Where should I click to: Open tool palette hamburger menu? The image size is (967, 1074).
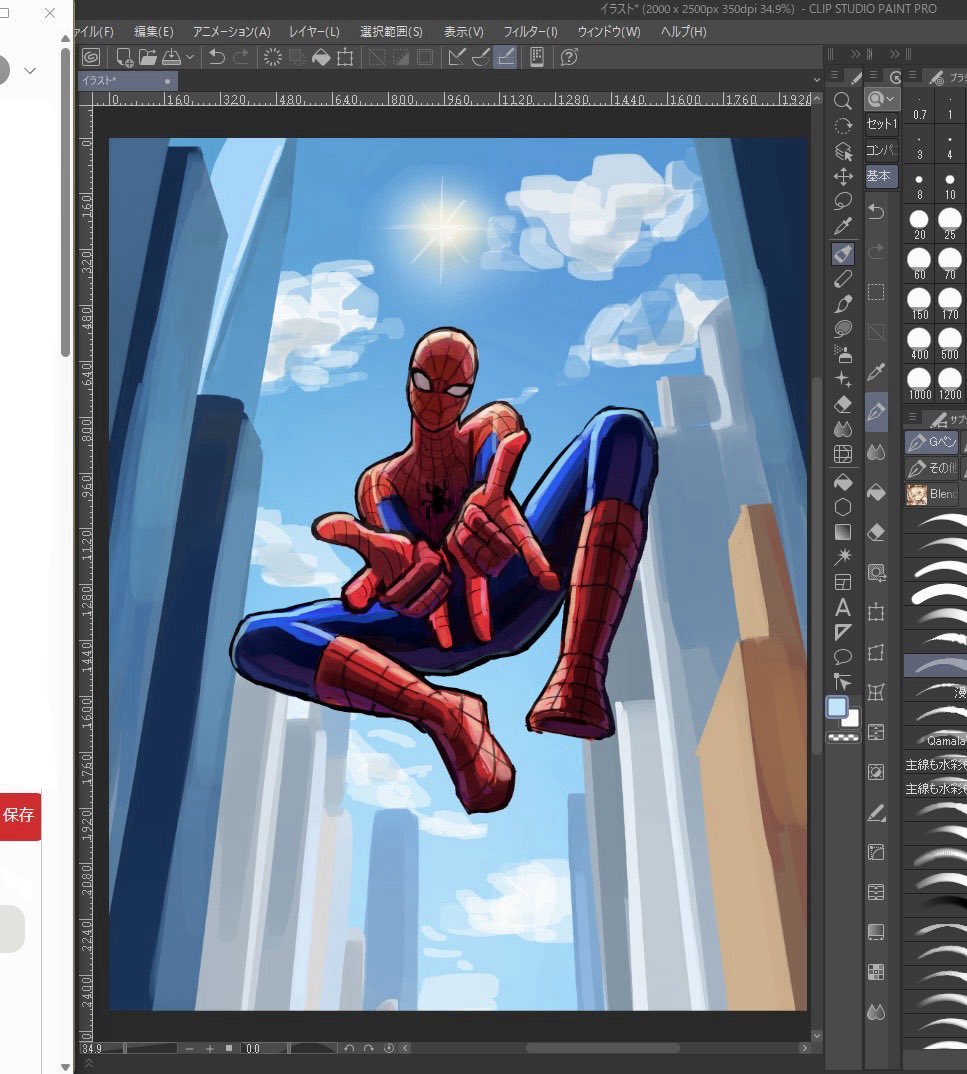point(834,75)
